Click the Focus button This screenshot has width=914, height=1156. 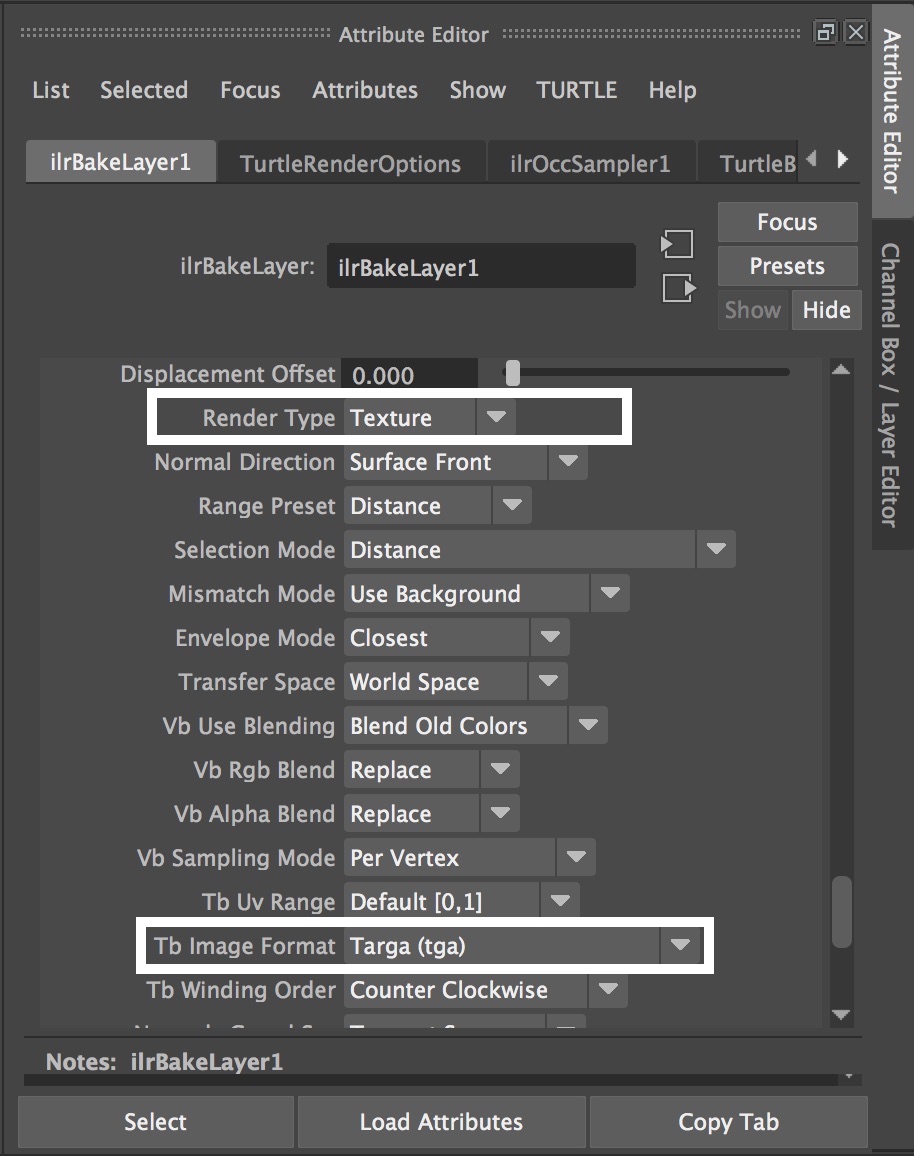(787, 222)
